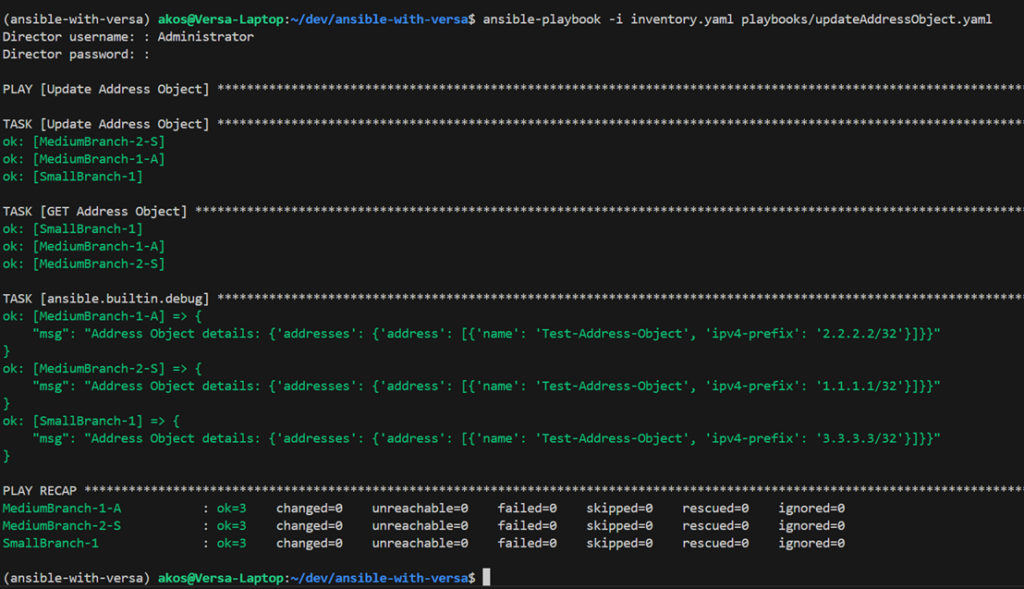Click 'ok: [MediumBranch-1-A]' under GET Address Object task
The image size is (1024, 589).
coord(84,247)
